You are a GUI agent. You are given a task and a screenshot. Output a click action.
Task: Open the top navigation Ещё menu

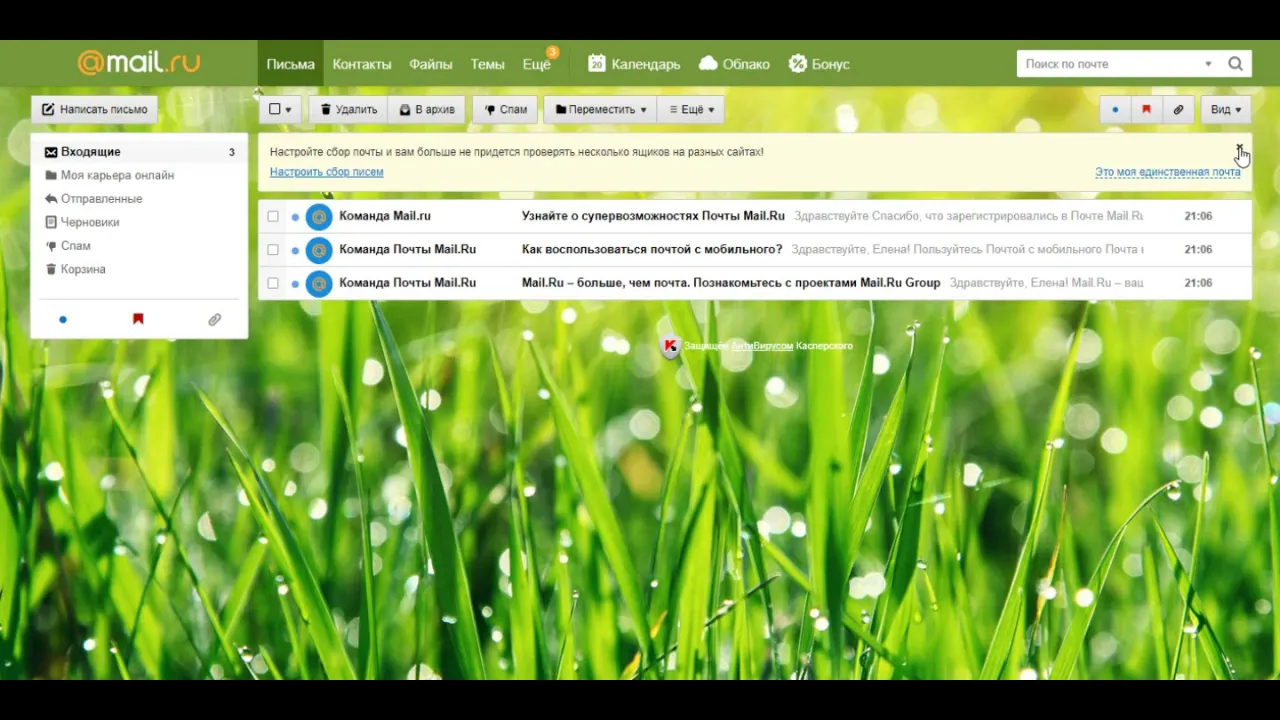(x=537, y=64)
